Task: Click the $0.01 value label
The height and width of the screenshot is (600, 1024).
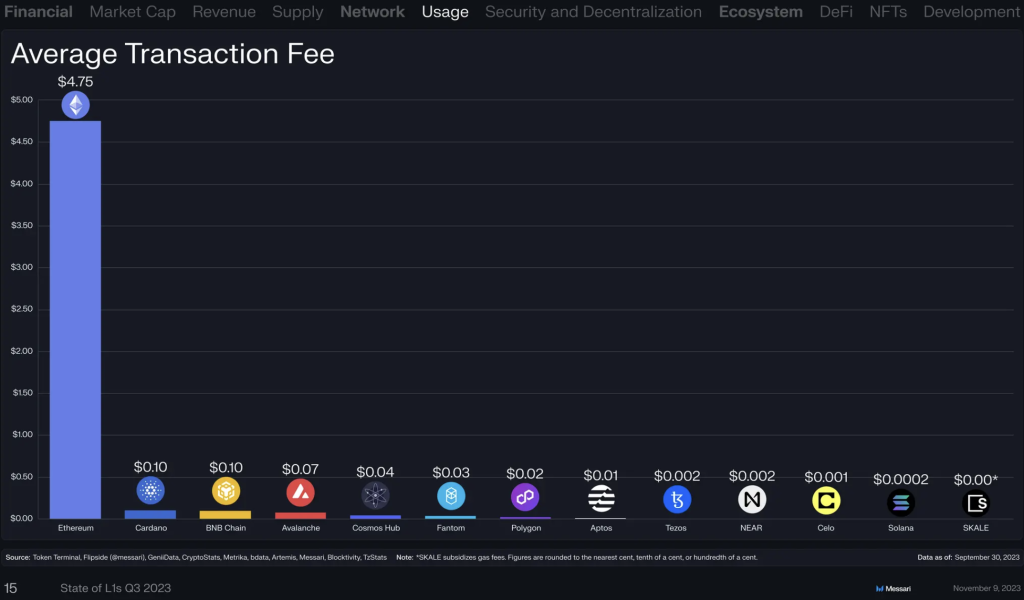Action: (601, 475)
